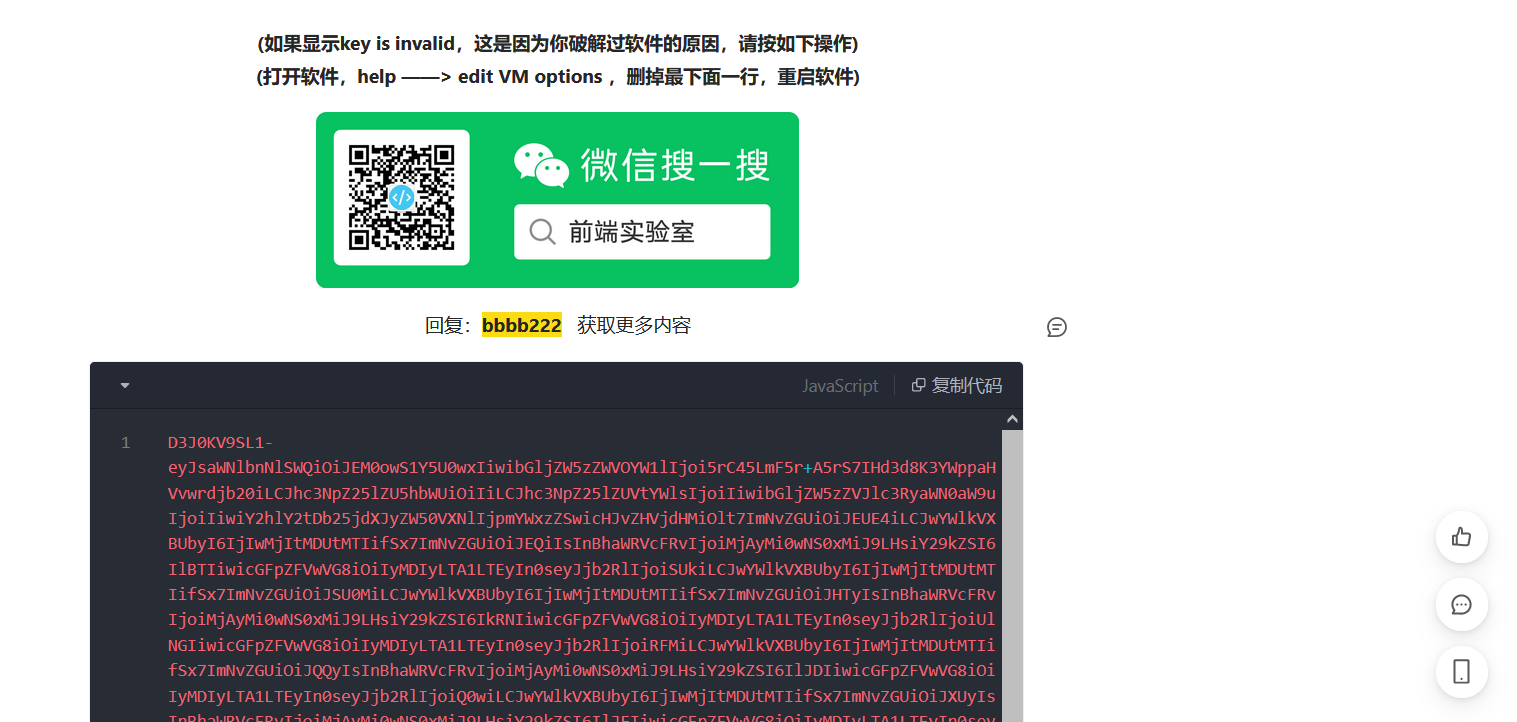The height and width of the screenshot is (722, 1517).
Task: Click the magnifier icon in banner search box
Action: click(542, 232)
